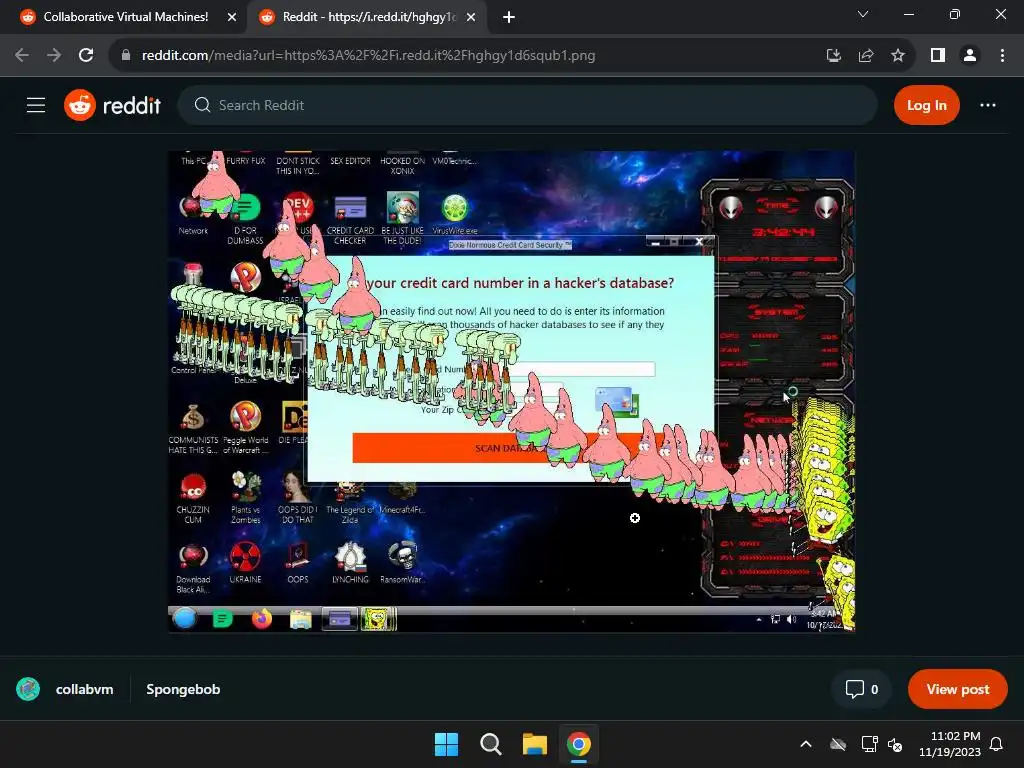Open the Chrome three-dot menu
Screen dimensions: 1024x768
tap(1002, 56)
